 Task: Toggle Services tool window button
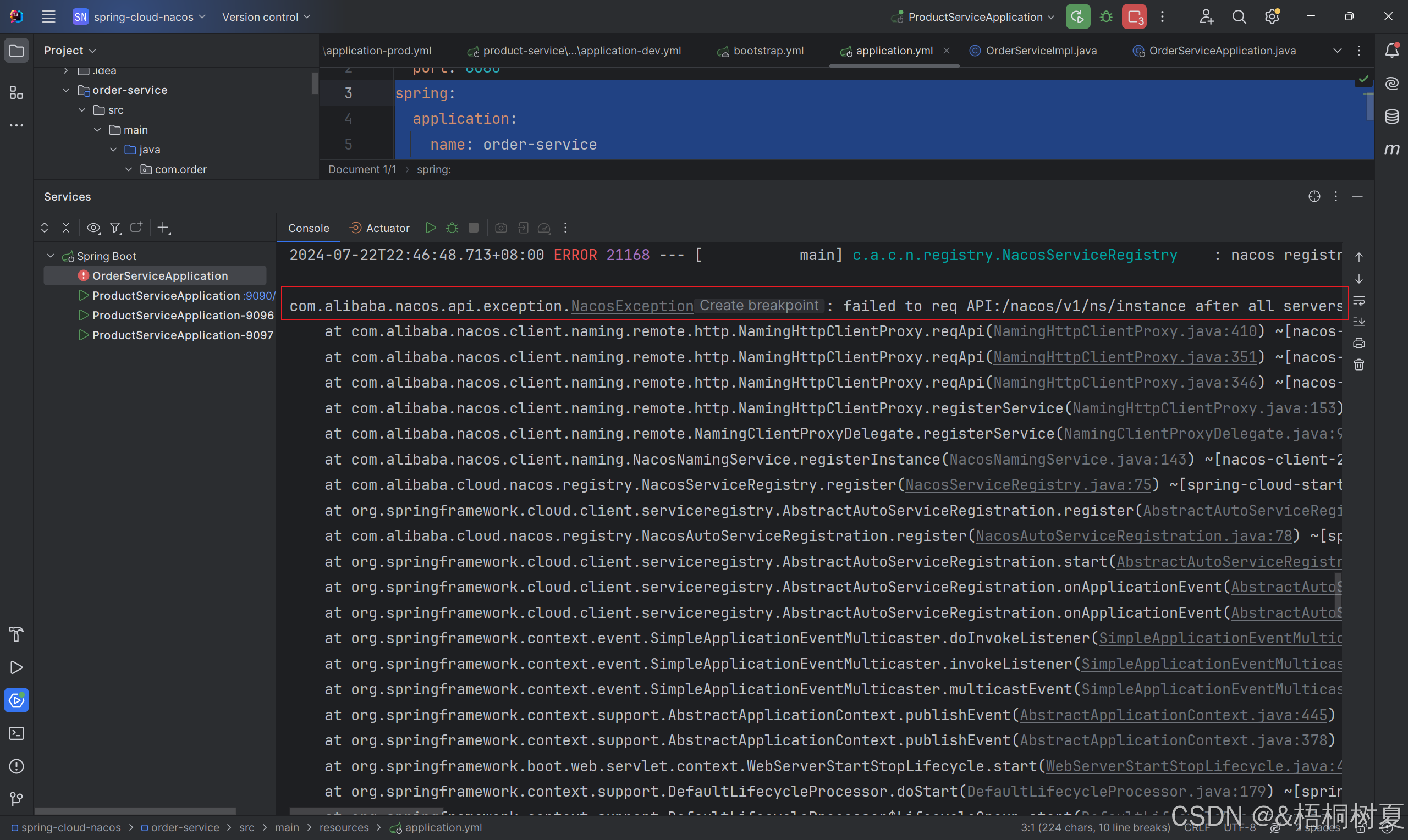[x=16, y=700]
